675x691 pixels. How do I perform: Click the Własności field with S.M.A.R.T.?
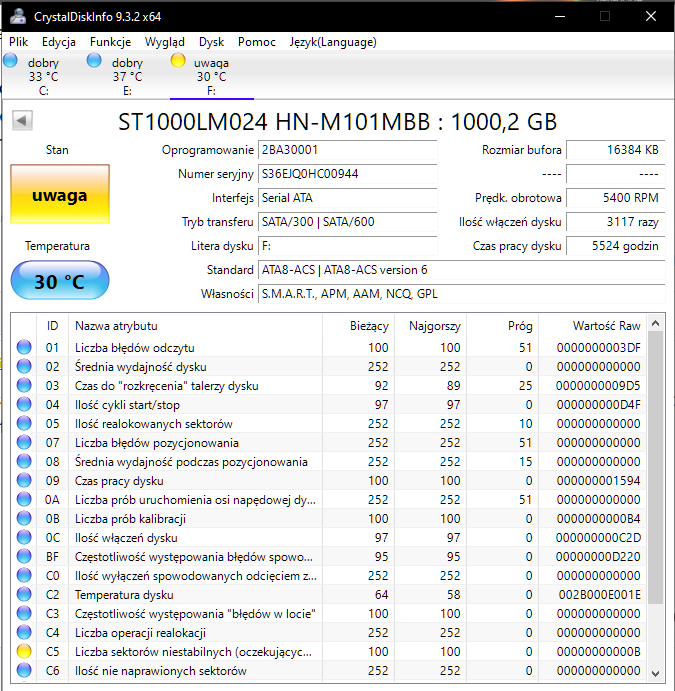tap(462, 293)
